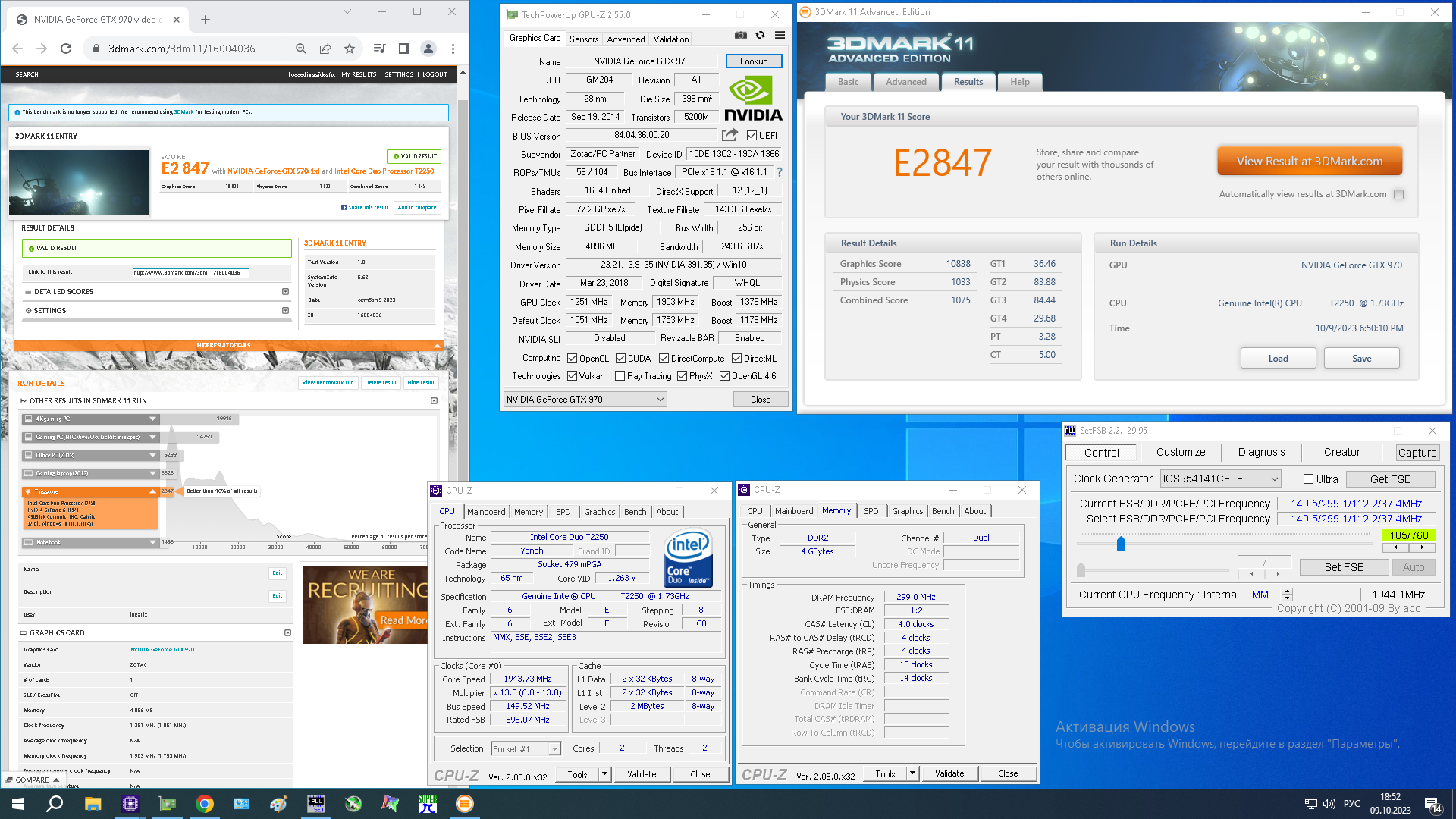The image size is (1456, 819).
Task: Toggle Ray Tracing checkbox
Action: 620,376
